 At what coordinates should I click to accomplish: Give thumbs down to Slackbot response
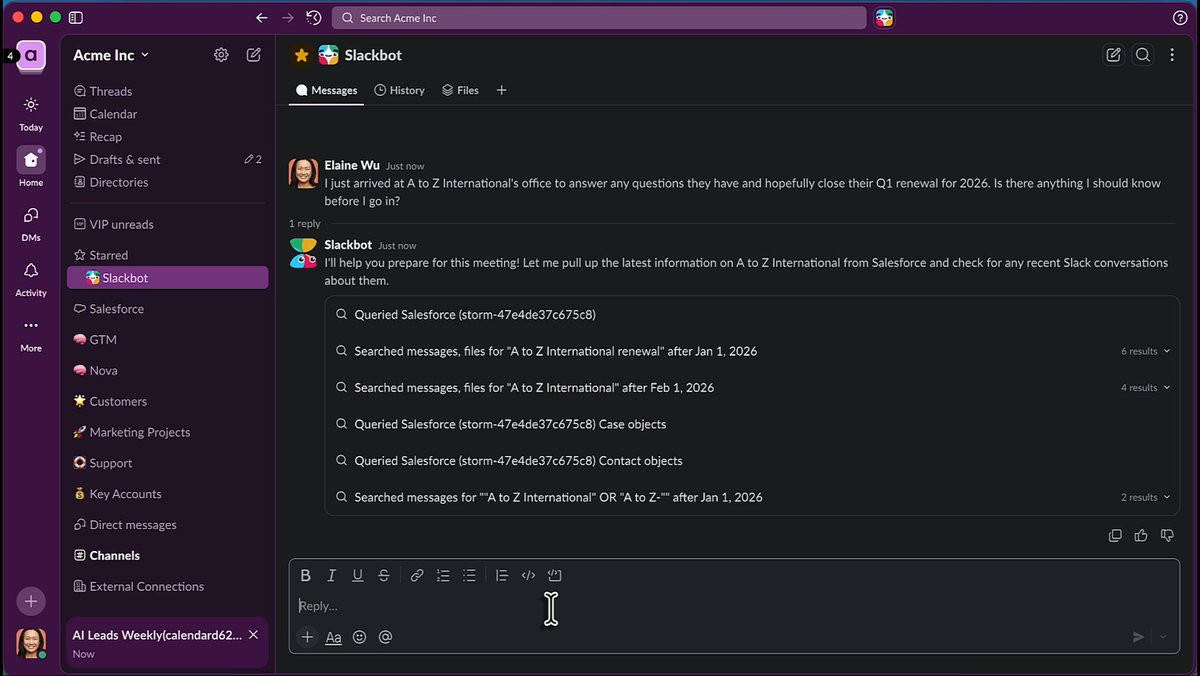pyautogui.click(x=1167, y=536)
